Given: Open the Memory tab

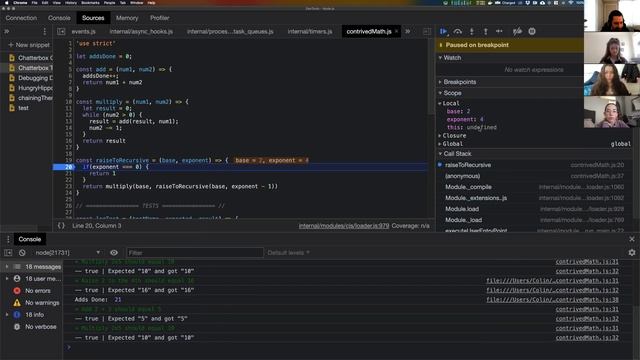Looking at the screenshot, I should (x=127, y=18).
